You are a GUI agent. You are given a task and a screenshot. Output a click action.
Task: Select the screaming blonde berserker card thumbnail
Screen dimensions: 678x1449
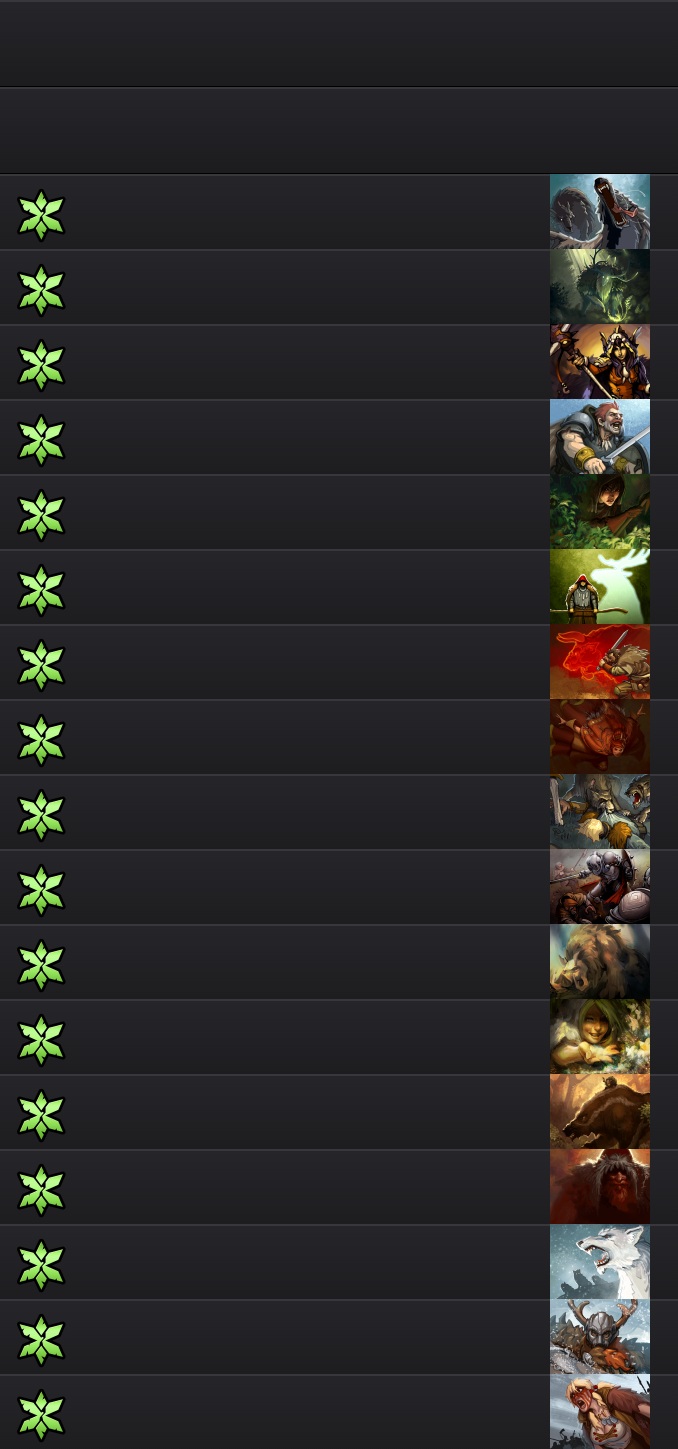(600, 1412)
